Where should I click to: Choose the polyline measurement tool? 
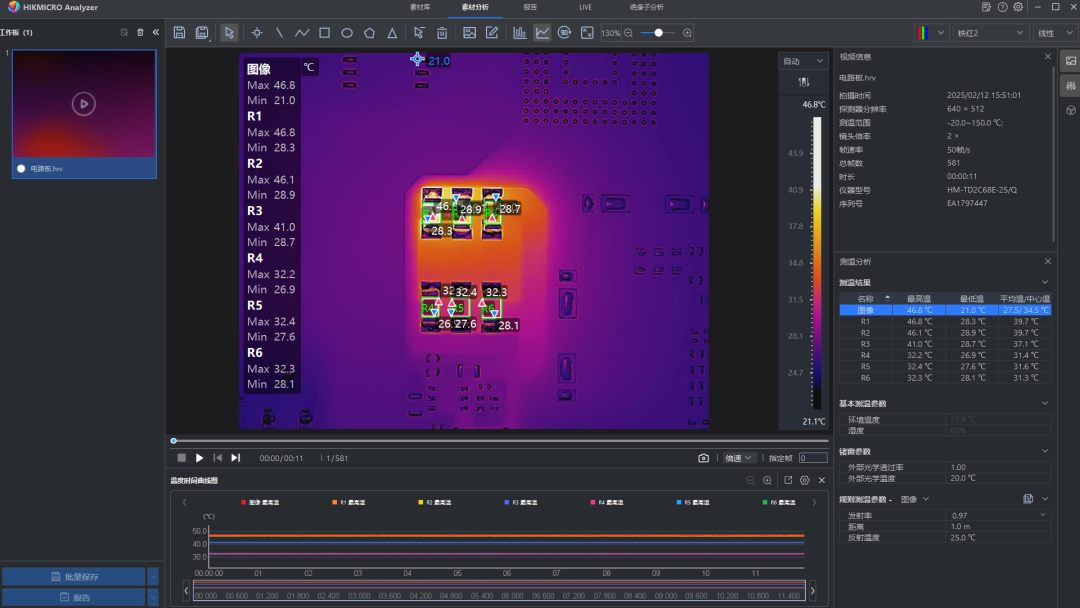302,33
